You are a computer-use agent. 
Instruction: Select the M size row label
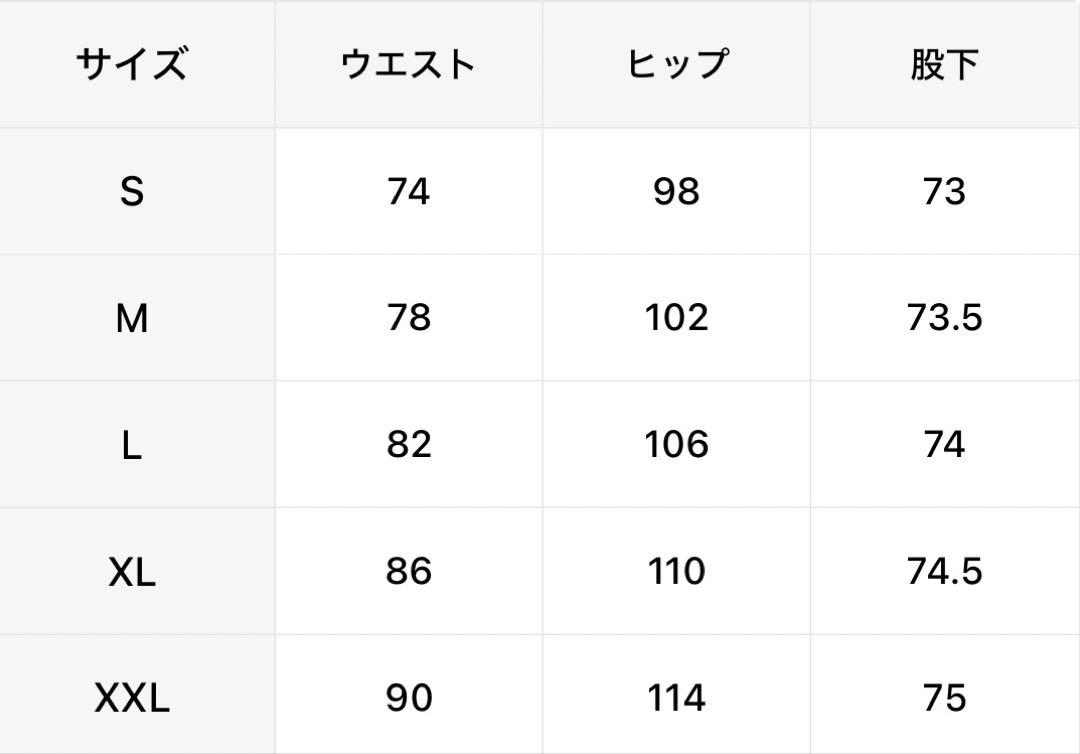[x=132, y=318]
